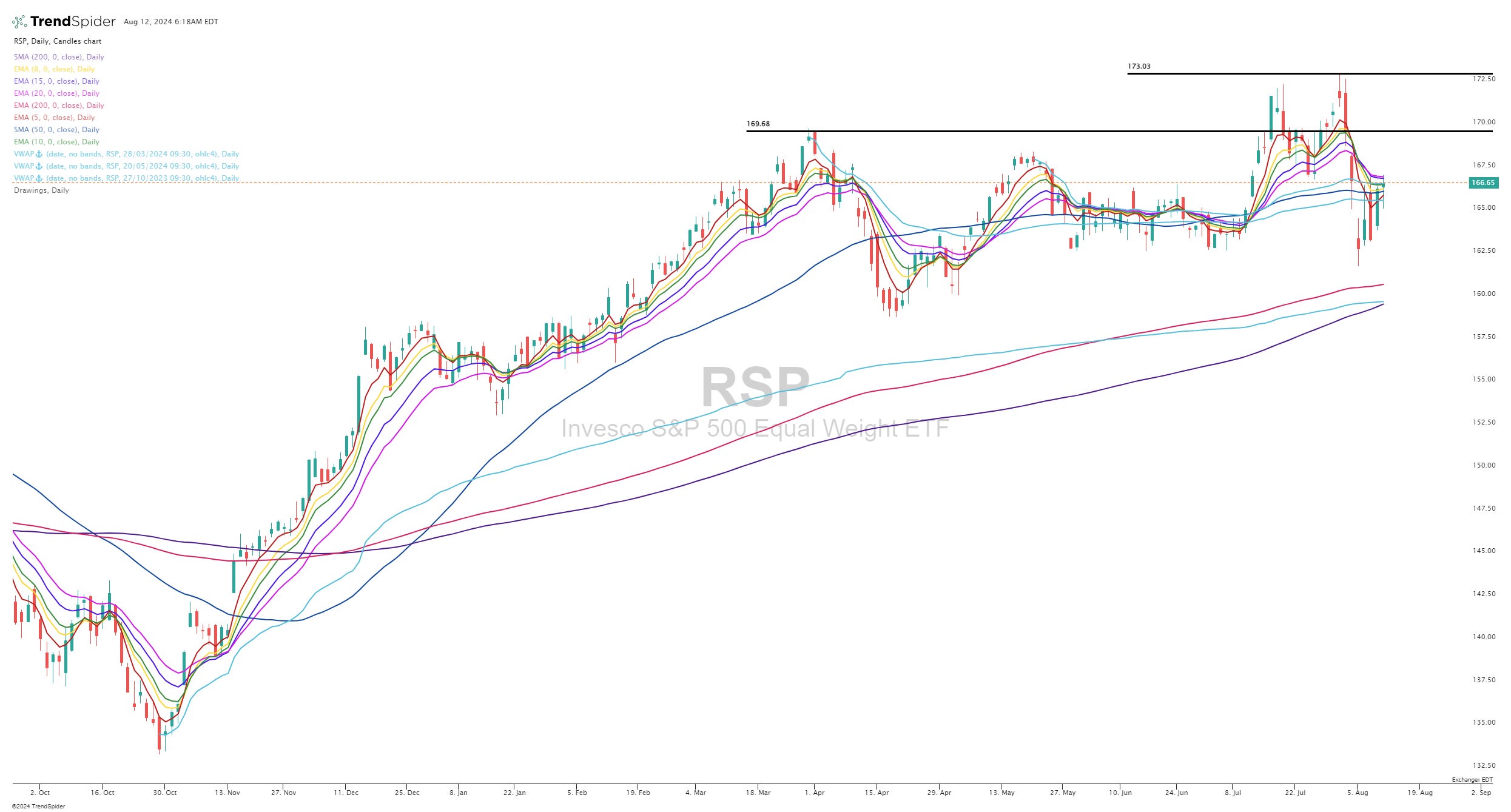Click the '30. Oct' date axis label
This screenshot has height=812, width=1511.
pyautogui.click(x=165, y=793)
